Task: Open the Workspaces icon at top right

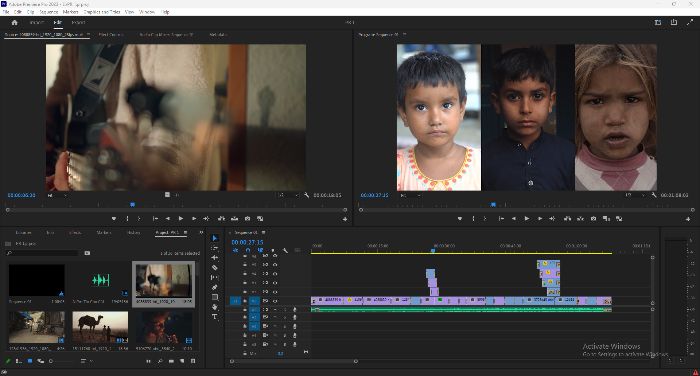Action: point(658,22)
